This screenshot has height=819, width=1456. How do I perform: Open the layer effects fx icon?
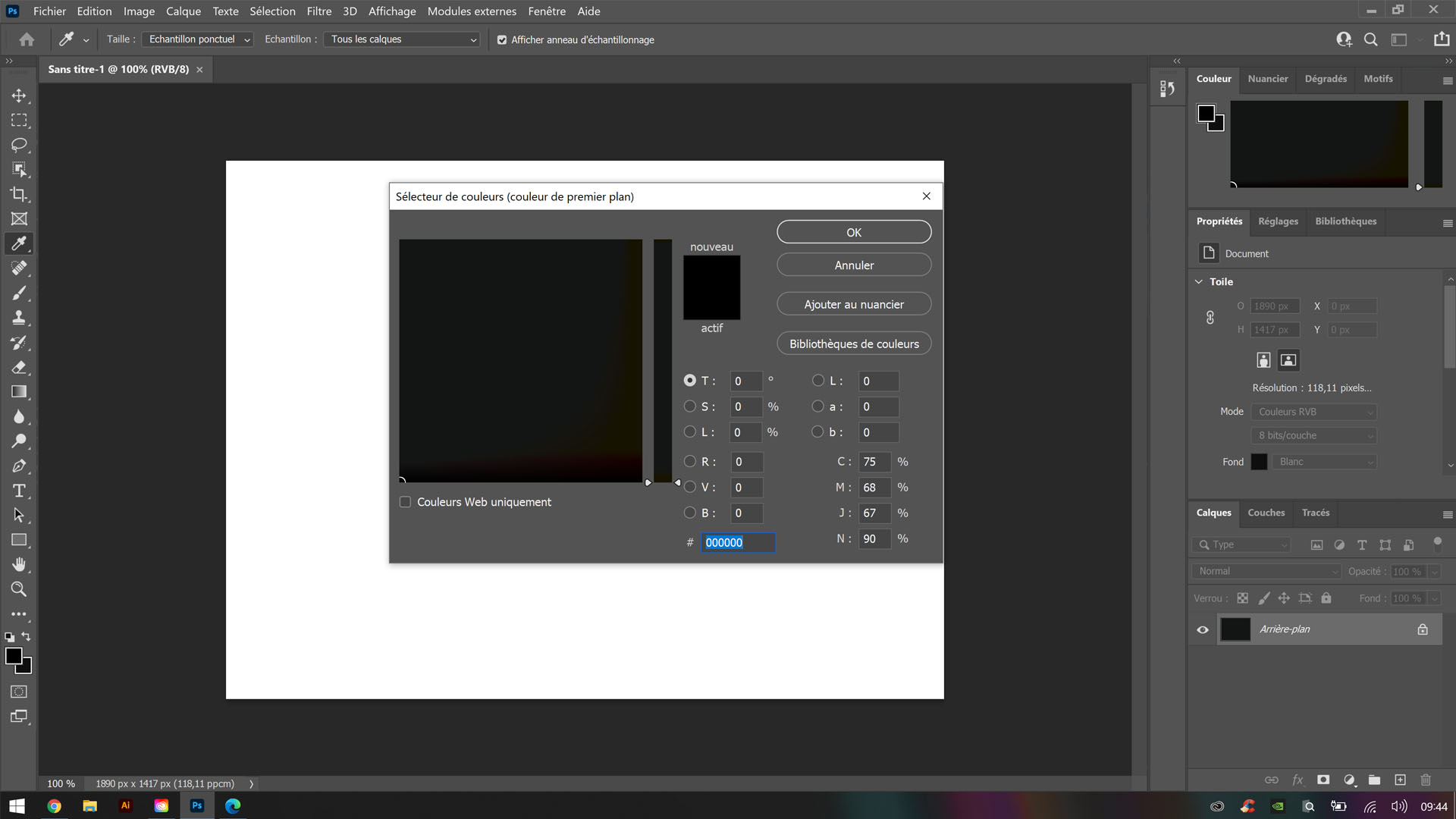(x=1298, y=780)
